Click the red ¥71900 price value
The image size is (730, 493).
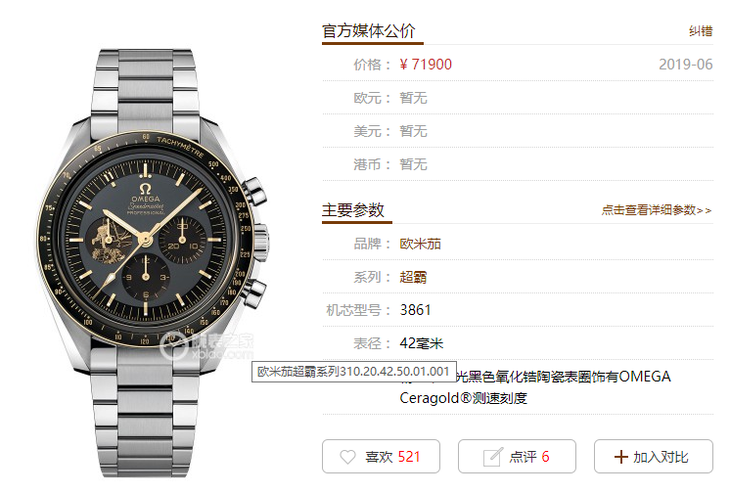(426, 64)
